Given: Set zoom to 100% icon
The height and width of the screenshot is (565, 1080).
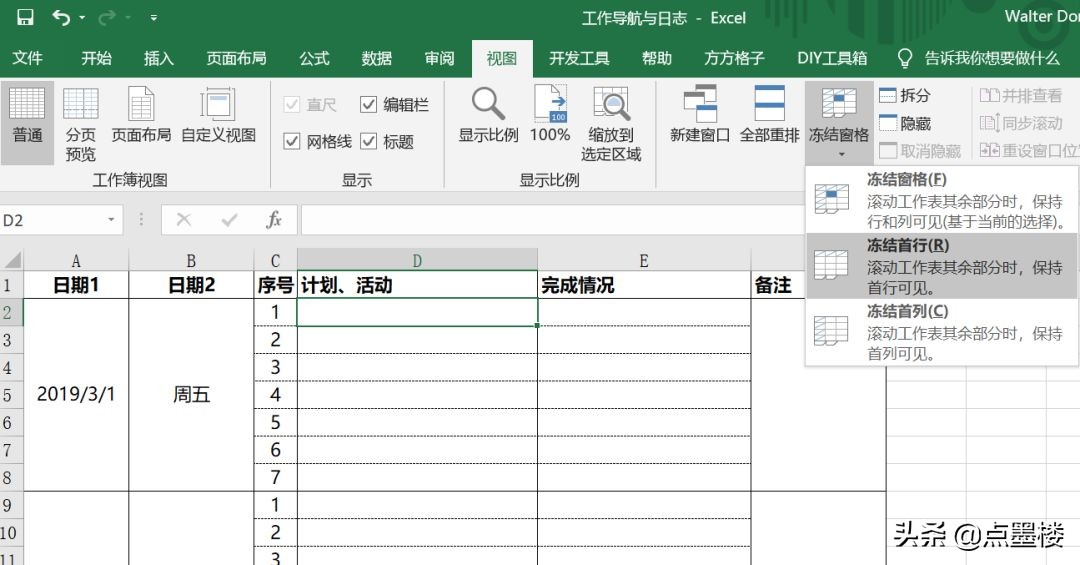Looking at the screenshot, I should (550, 116).
